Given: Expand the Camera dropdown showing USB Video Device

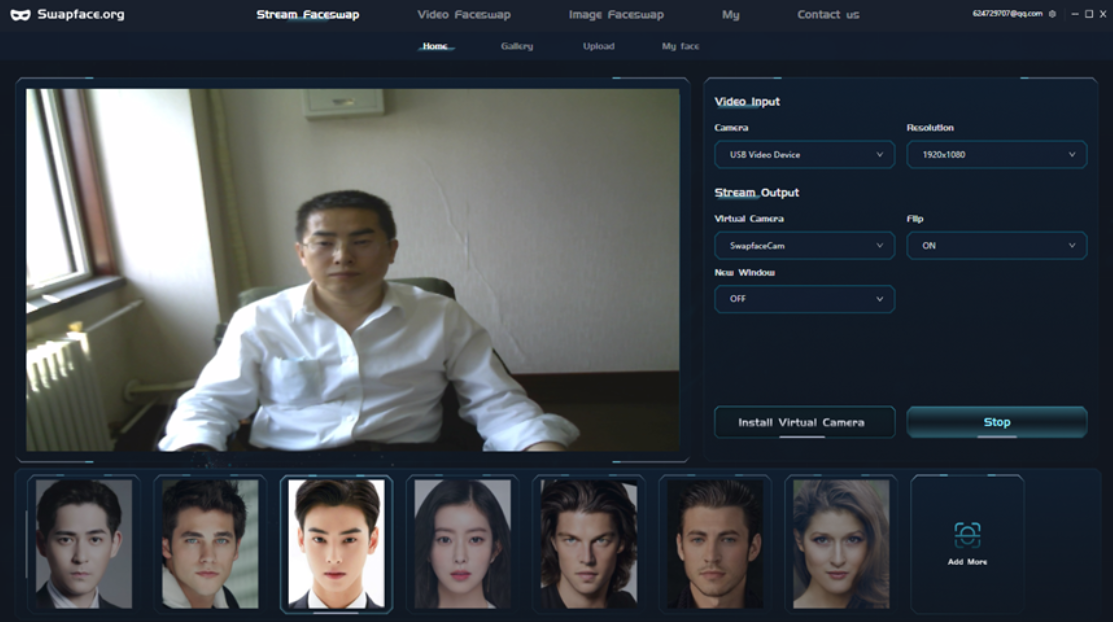Looking at the screenshot, I should point(804,154).
